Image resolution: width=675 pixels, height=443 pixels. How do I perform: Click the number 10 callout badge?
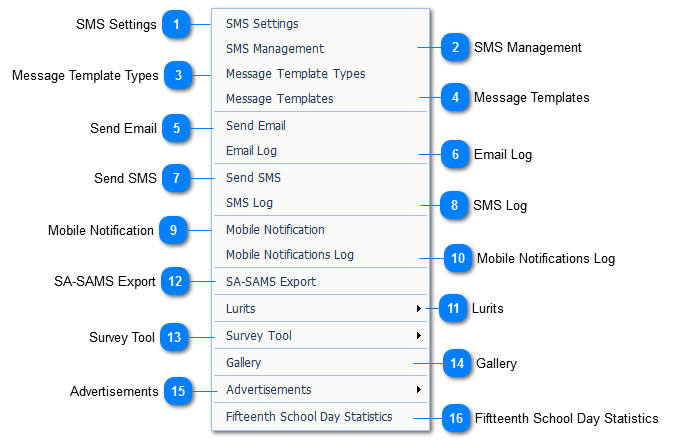458,258
